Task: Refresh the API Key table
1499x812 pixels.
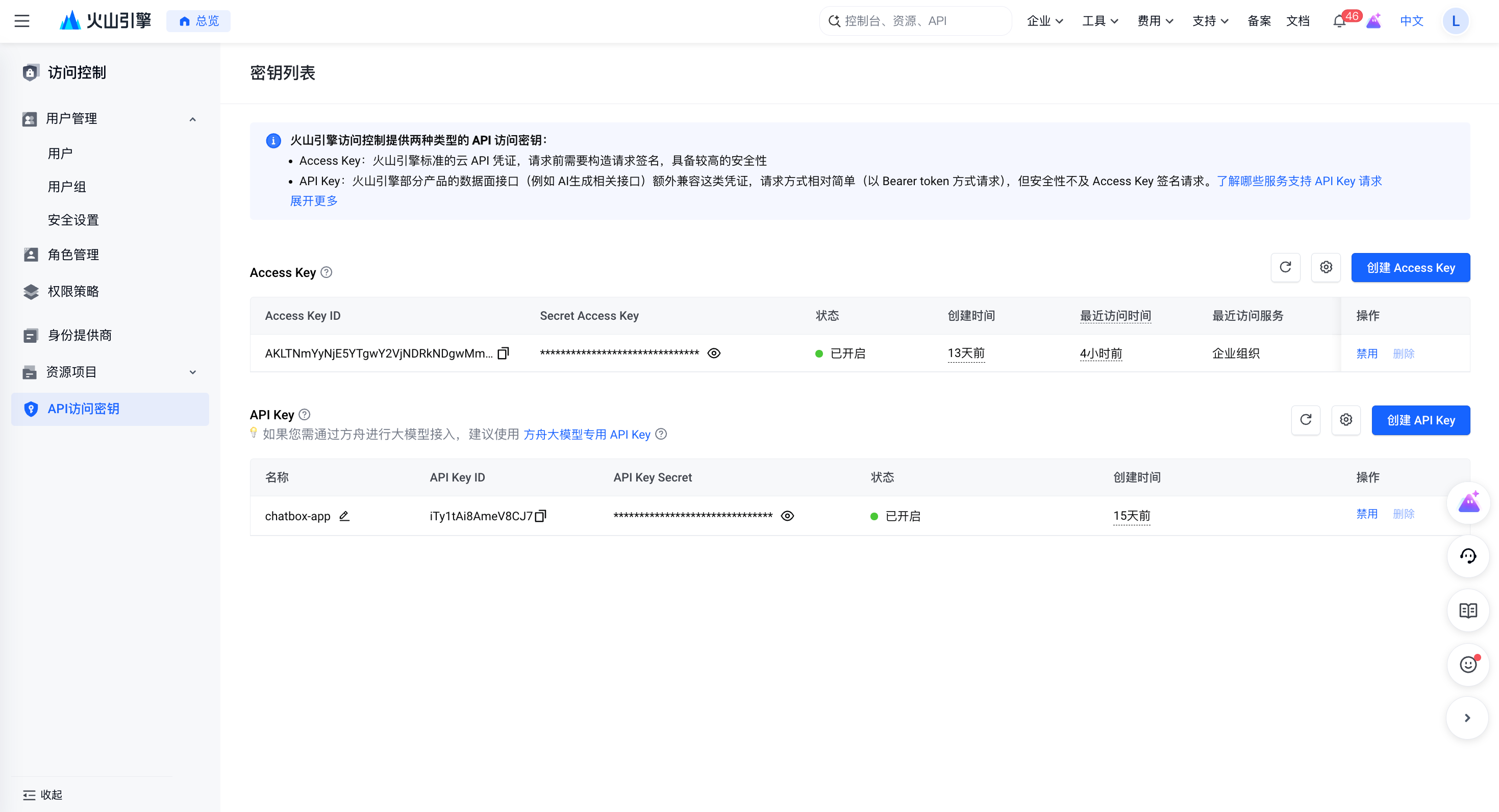Action: 1306,420
